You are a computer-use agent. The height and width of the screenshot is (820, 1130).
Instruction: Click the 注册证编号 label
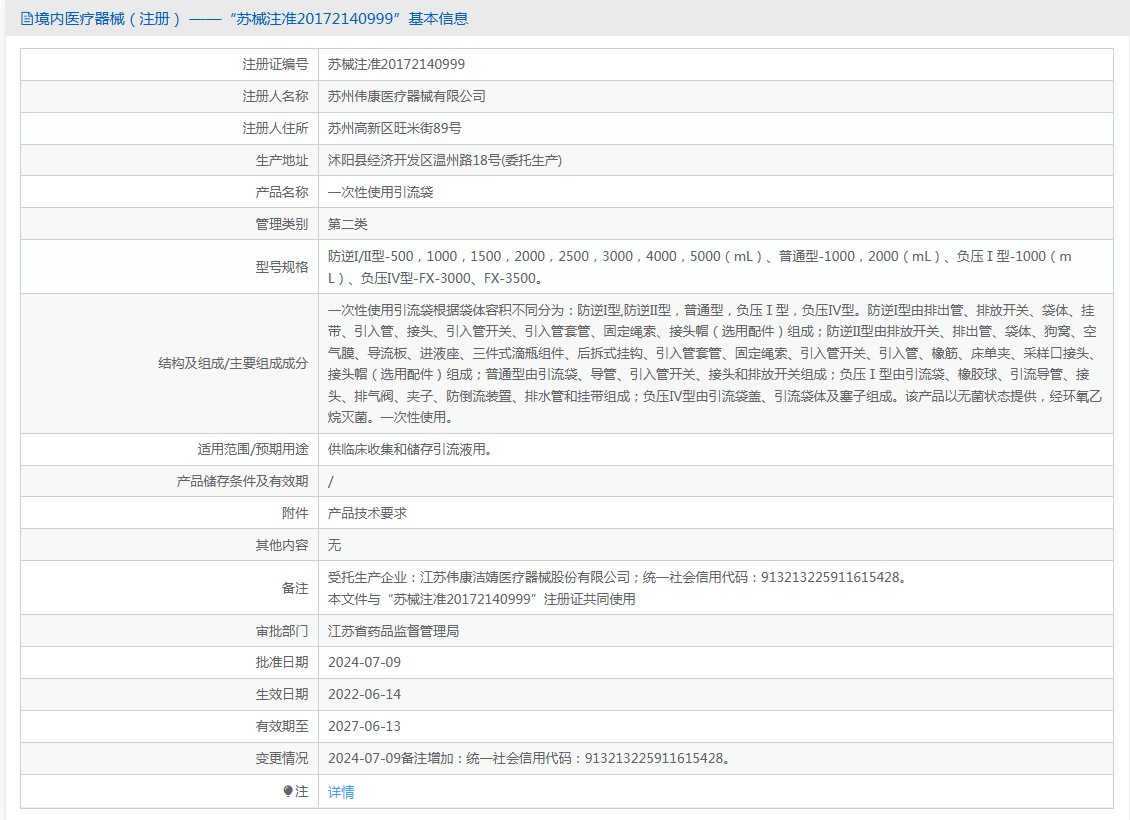point(275,64)
